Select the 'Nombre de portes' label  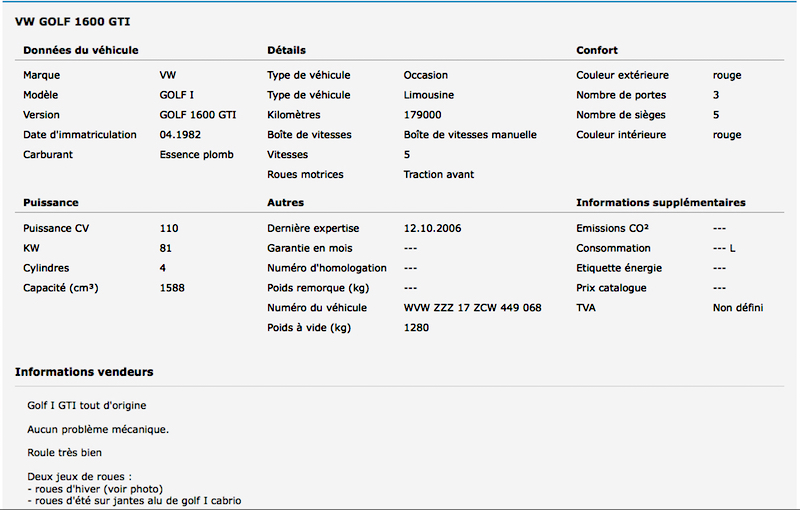(x=621, y=95)
